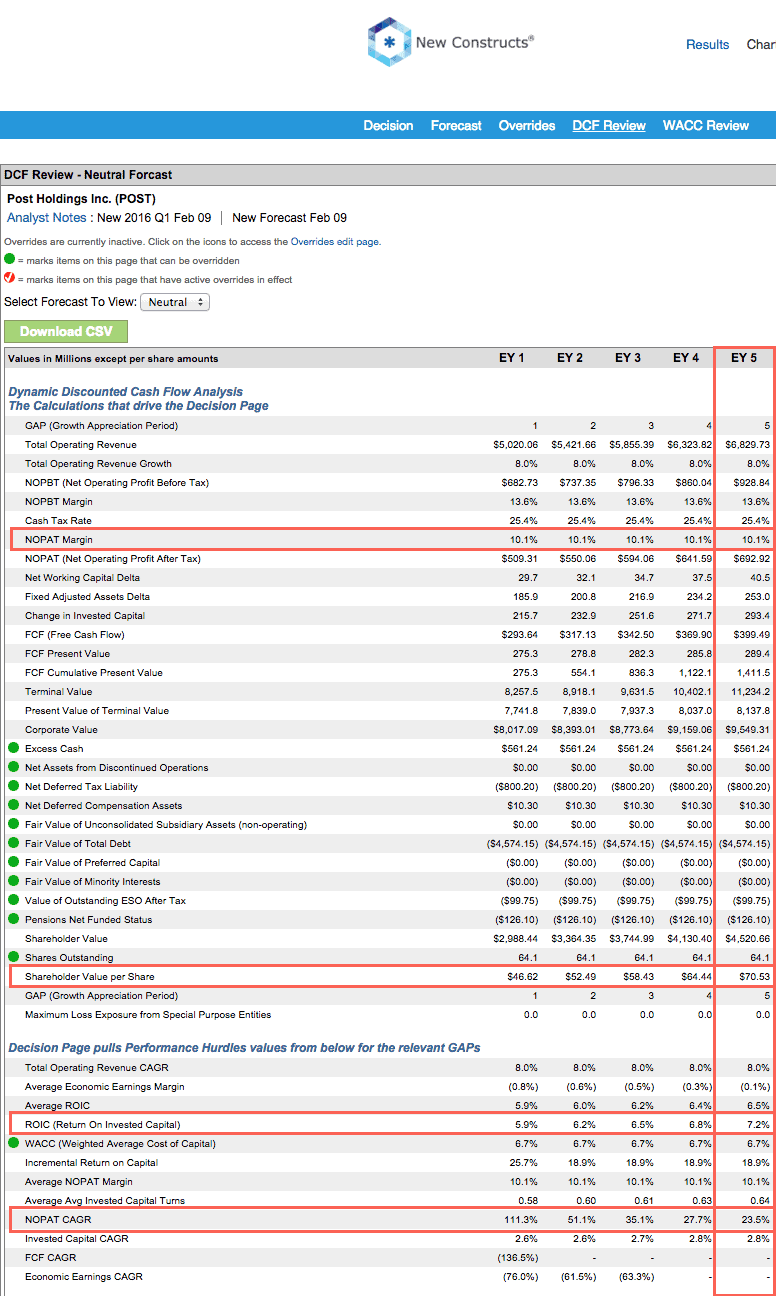Open the Overrides edit page link
This screenshot has width=776, height=1296.
click(x=335, y=241)
